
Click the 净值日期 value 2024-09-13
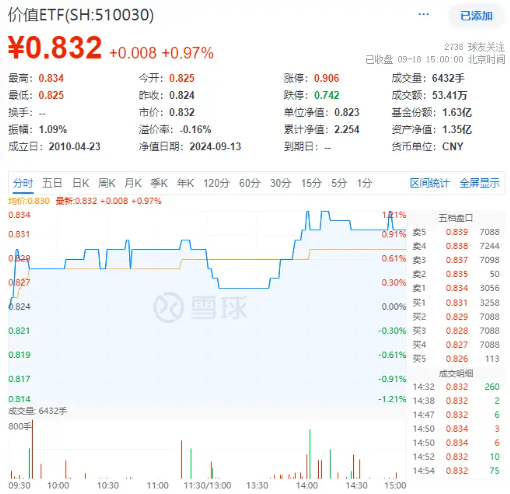point(215,146)
